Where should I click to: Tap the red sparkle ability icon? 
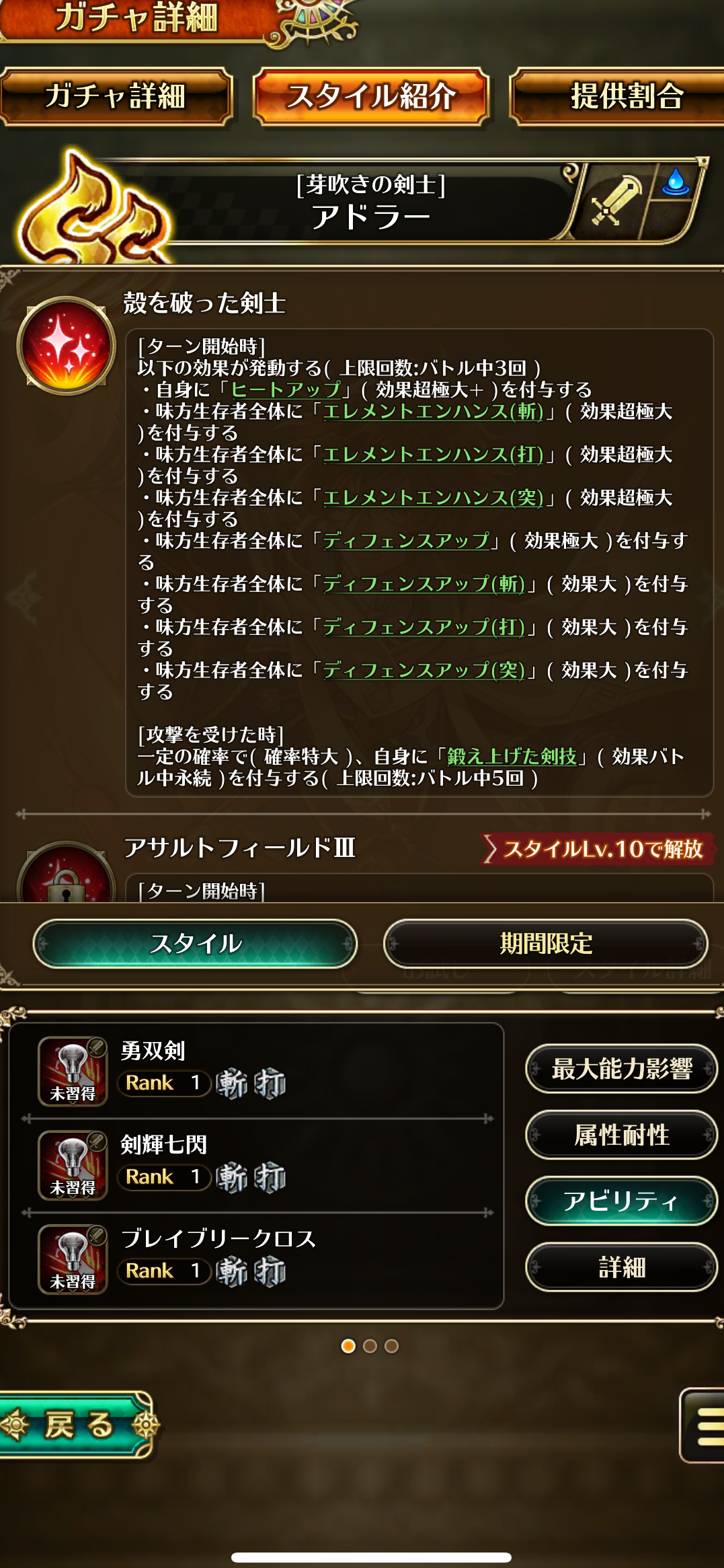tap(66, 346)
